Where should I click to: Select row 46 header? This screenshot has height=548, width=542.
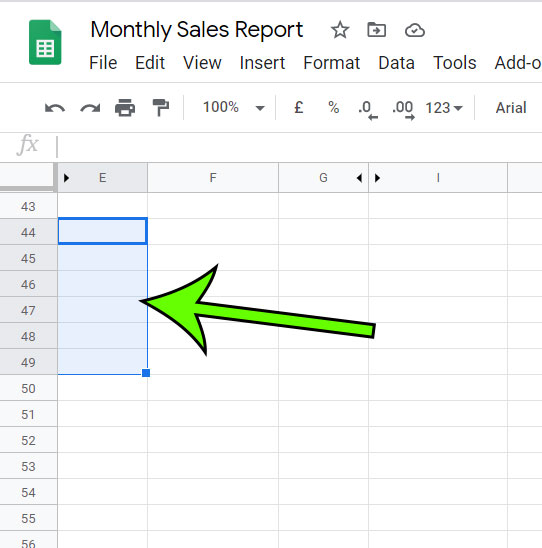(28, 284)
